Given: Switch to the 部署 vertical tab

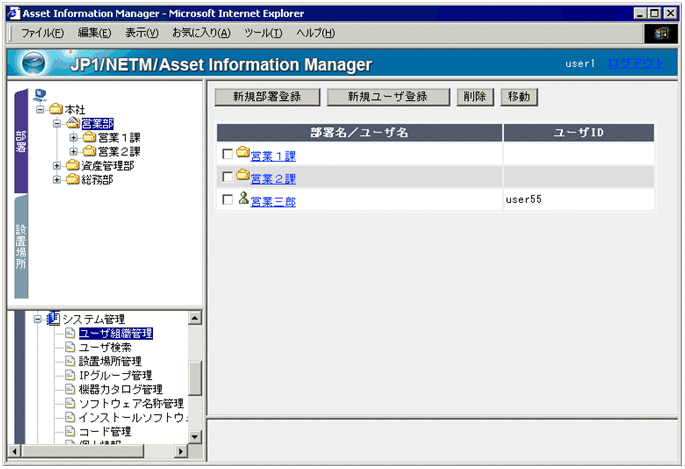Looking at the screenshot, I should (21, 141).
